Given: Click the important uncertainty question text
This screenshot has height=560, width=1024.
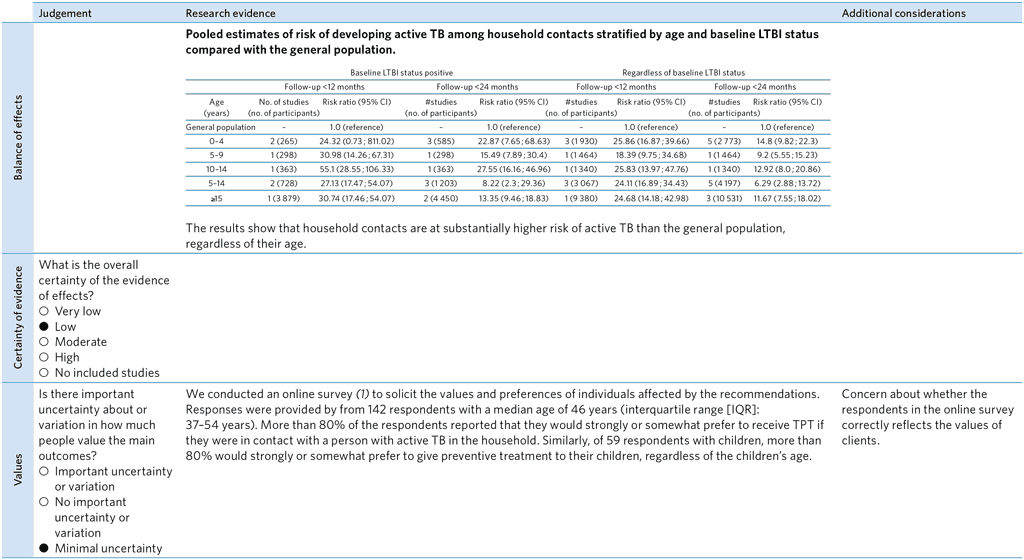Looking at the screenshot, I should pyautogui.click(x=97, y=425).
